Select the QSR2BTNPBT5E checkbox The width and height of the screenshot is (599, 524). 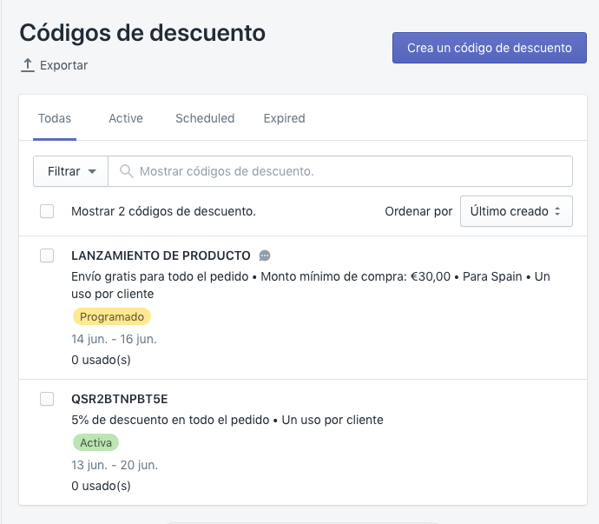point(47,399)
